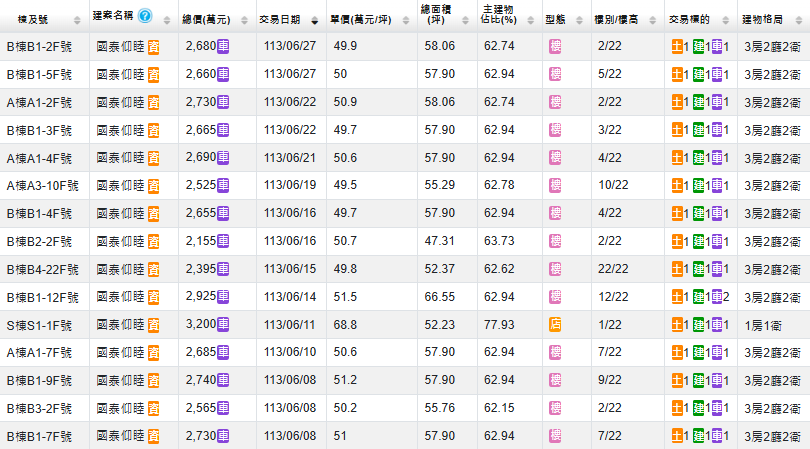The height and width of the screenshot is (449, 810).
Task: Sort the table by 主建物佔比(%)
Action: point(531,20)
